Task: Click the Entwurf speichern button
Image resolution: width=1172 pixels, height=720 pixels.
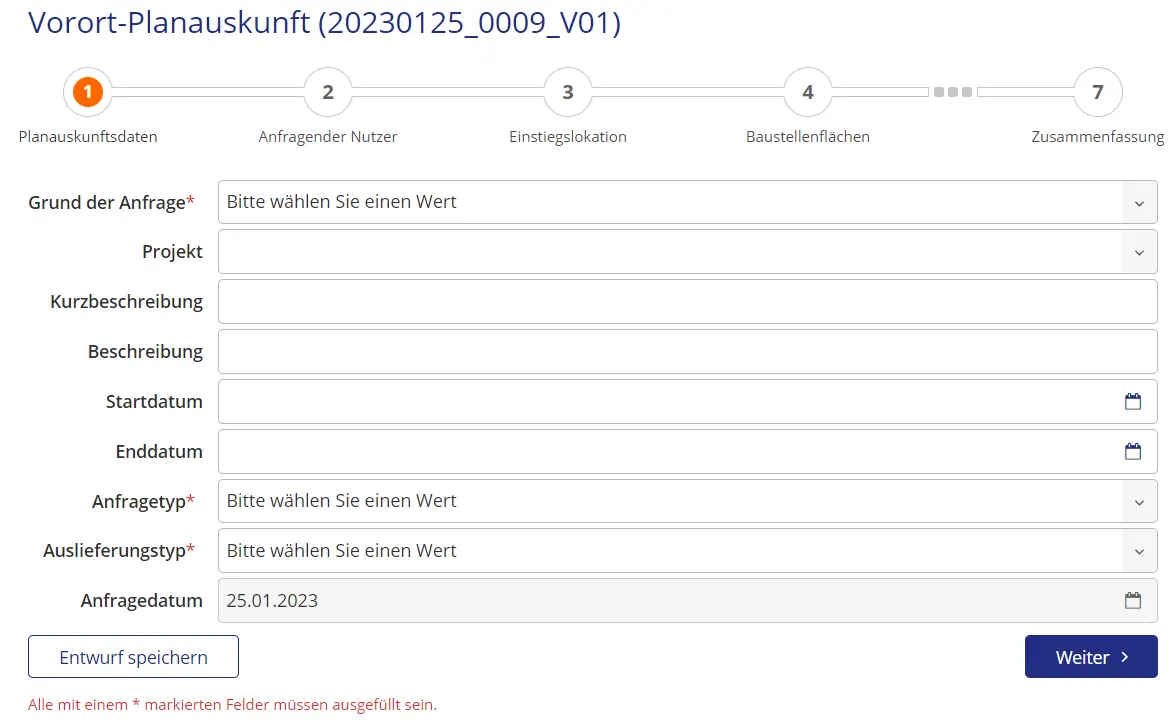Action: pyautogui.click(x=133, y=656)
